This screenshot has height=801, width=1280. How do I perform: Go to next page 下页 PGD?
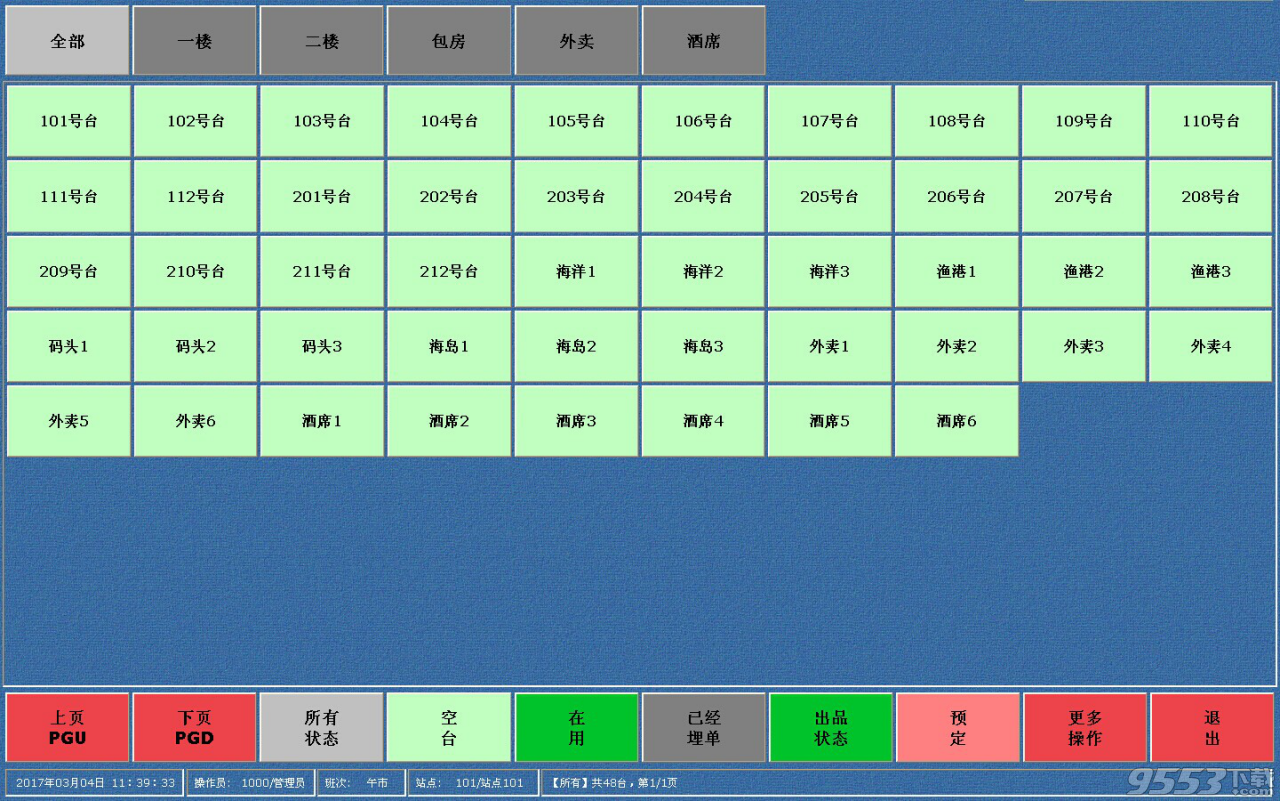click(195, 728)
